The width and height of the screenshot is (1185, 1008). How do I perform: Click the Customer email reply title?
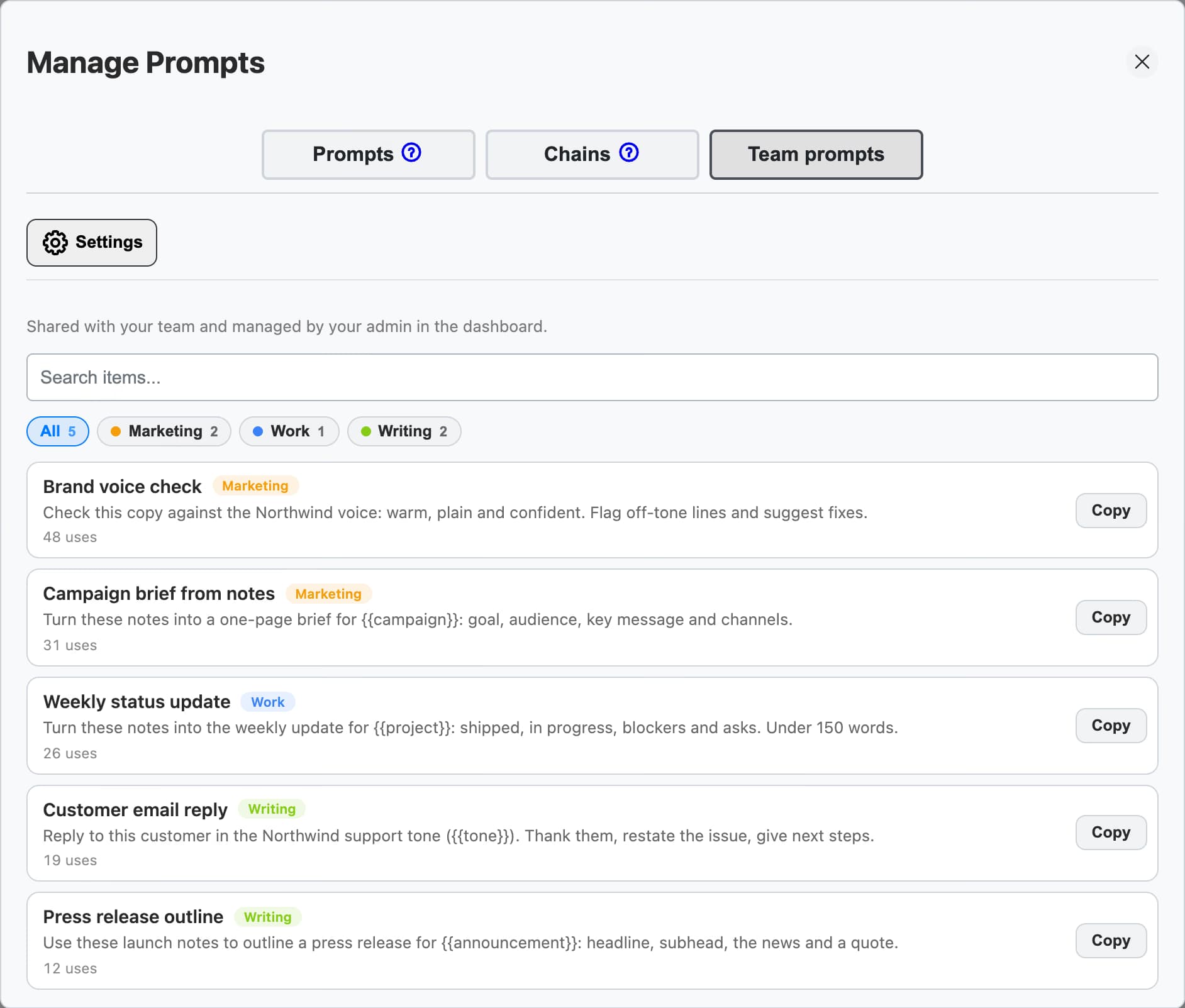(135, 810)
